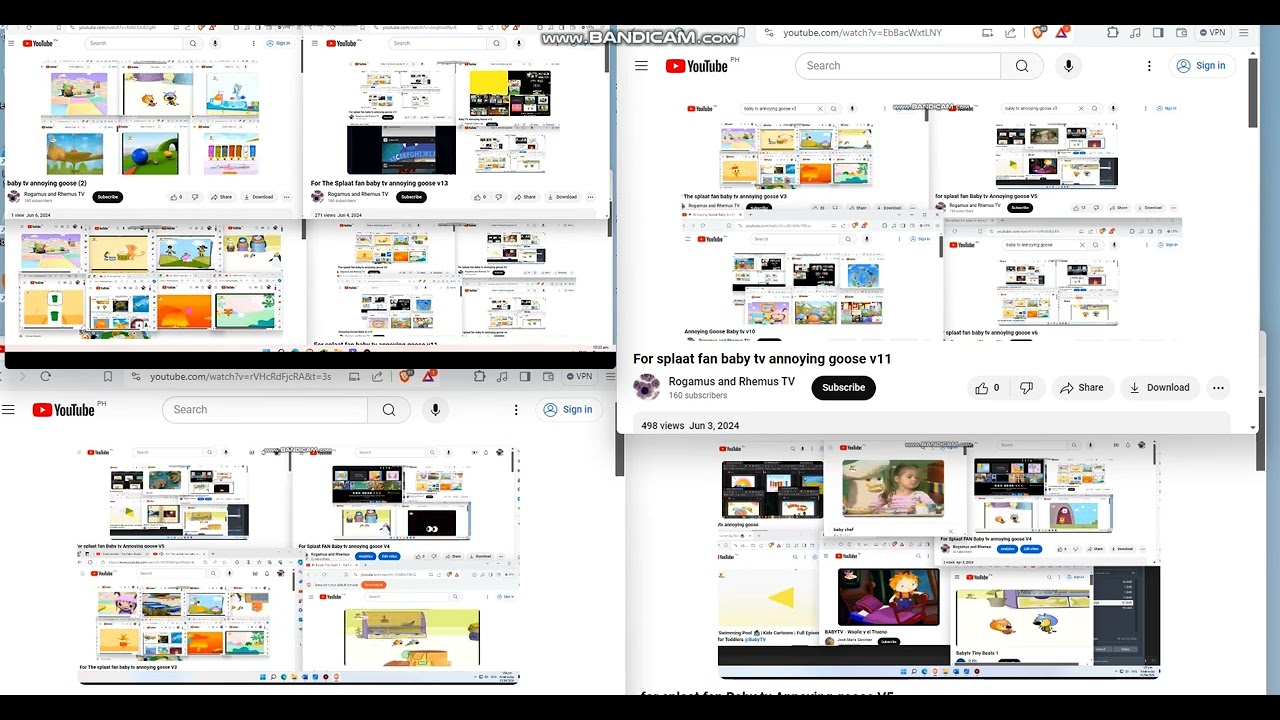Focus YouTube search field in v11 window
This screenshot has width=1280, height=720.
coord(898,66)
